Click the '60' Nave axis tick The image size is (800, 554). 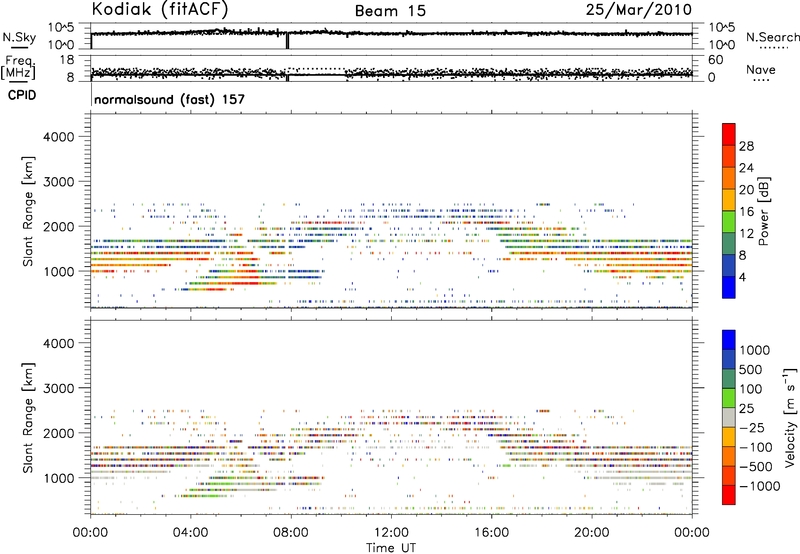pos(715,60)
